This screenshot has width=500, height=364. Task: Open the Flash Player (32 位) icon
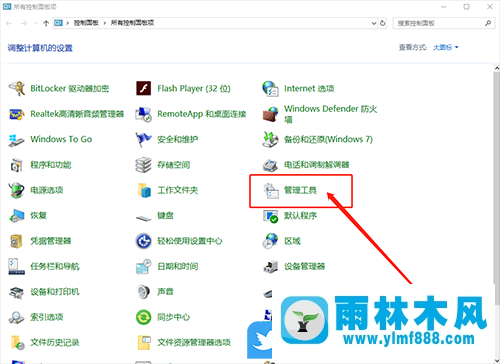click(144, 89)
